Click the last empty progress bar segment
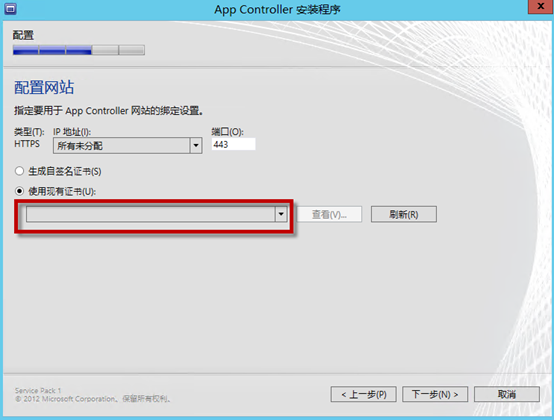The height and width of the screenshot is (420, 554). pyautogui.click(x=131, y=50)
